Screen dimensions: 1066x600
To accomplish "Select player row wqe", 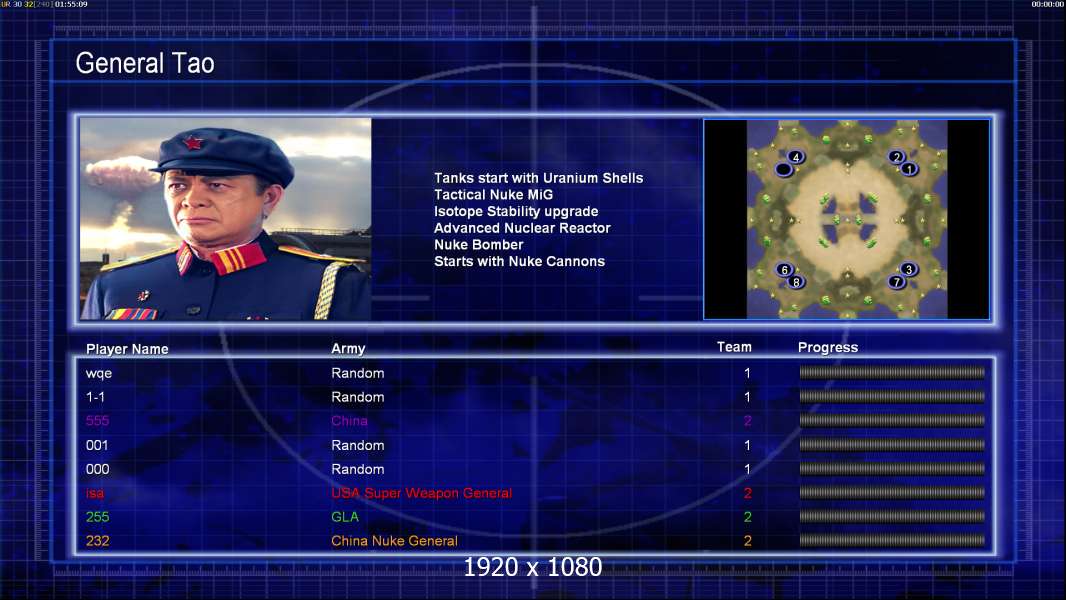I will (535, 372).
